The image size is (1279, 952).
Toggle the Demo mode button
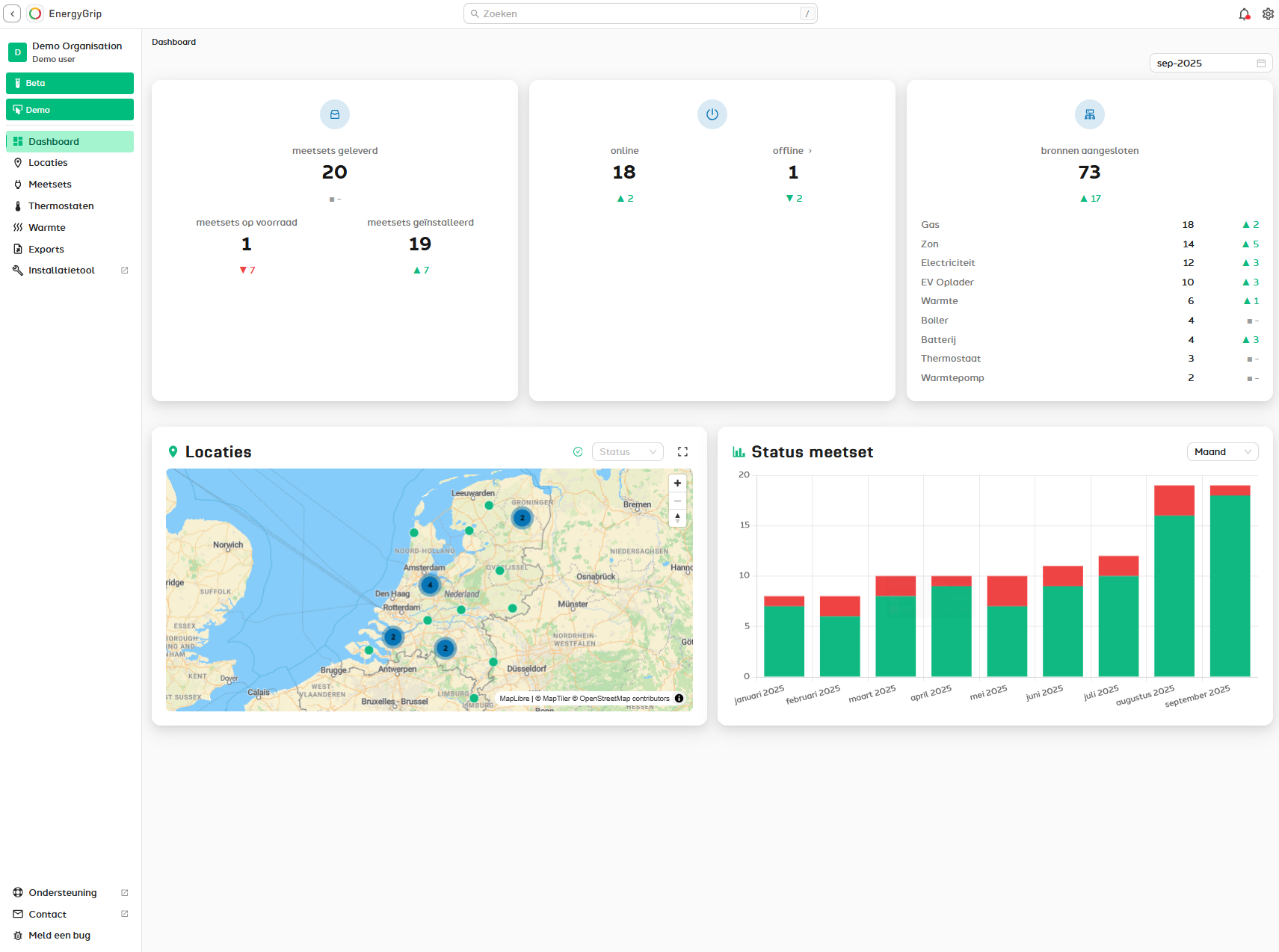(x=70, y=109)
